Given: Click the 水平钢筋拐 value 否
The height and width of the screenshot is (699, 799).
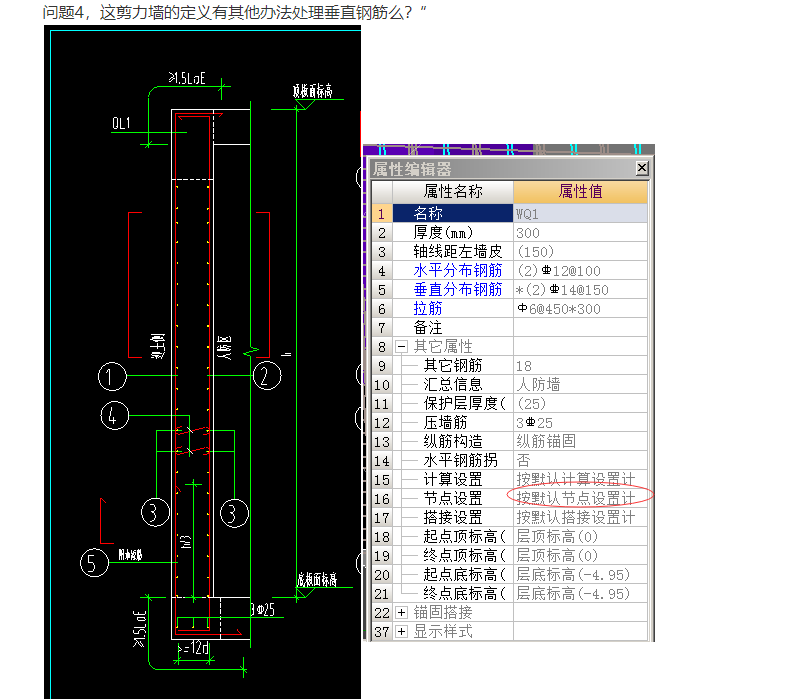Looking at the screenshot, I should point(580,461).
